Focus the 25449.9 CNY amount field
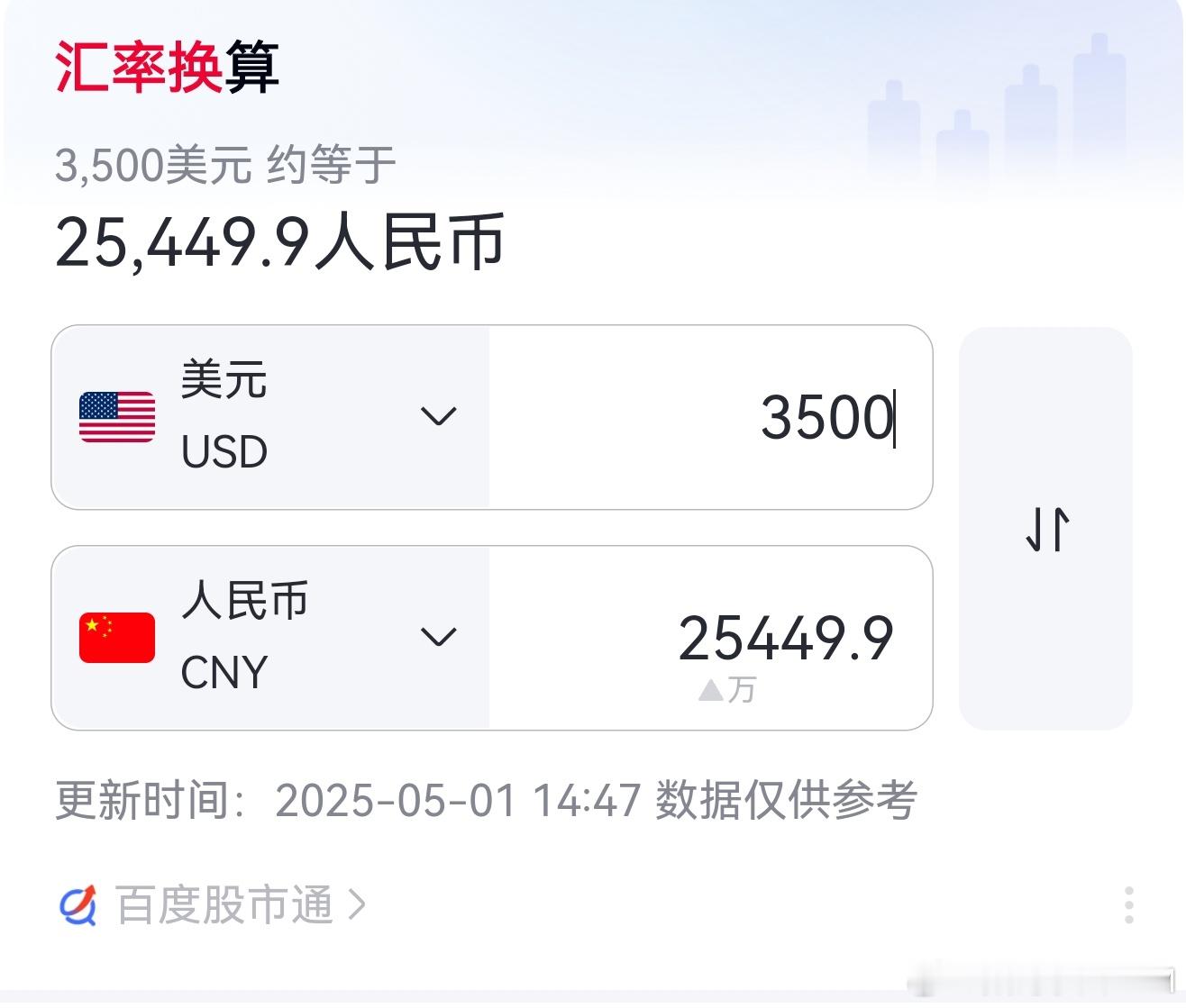Screen dimensions: 1186x1008 pyautogui.click(x=710, y=638)
